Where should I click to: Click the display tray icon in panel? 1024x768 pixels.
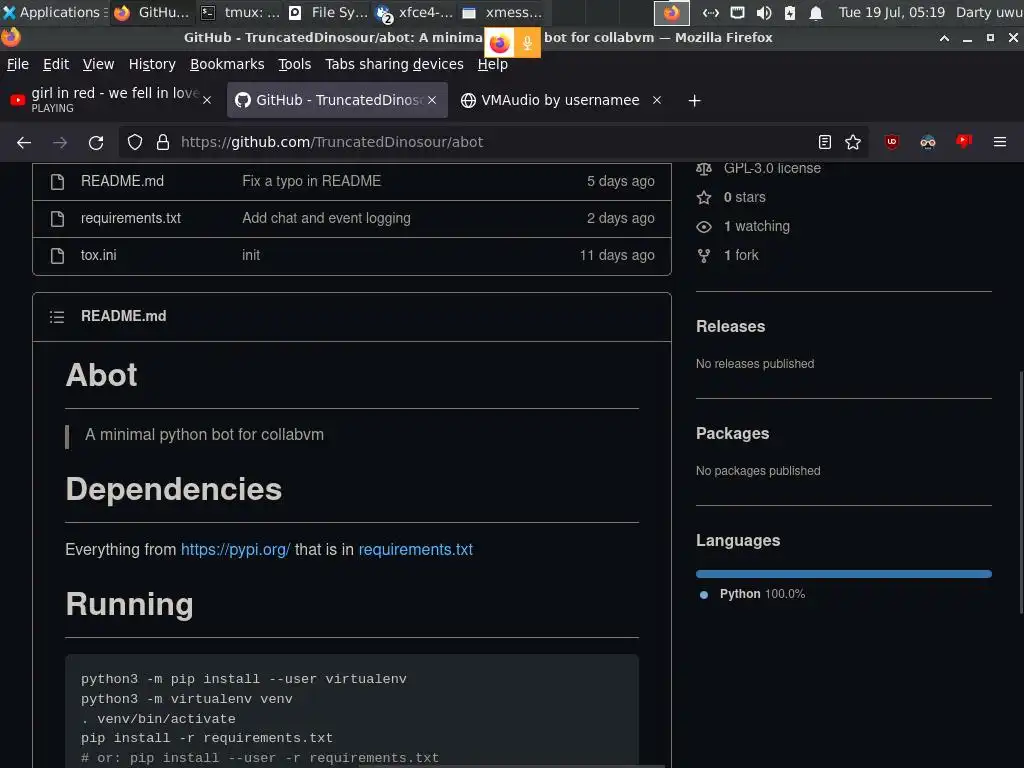click(x=737, y=12)
